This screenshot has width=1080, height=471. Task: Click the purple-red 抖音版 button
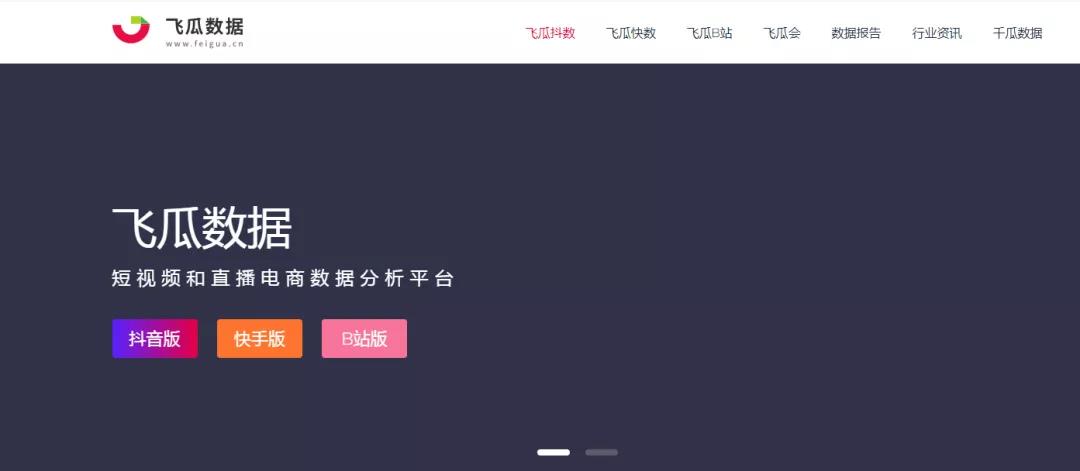pos(155,338)
